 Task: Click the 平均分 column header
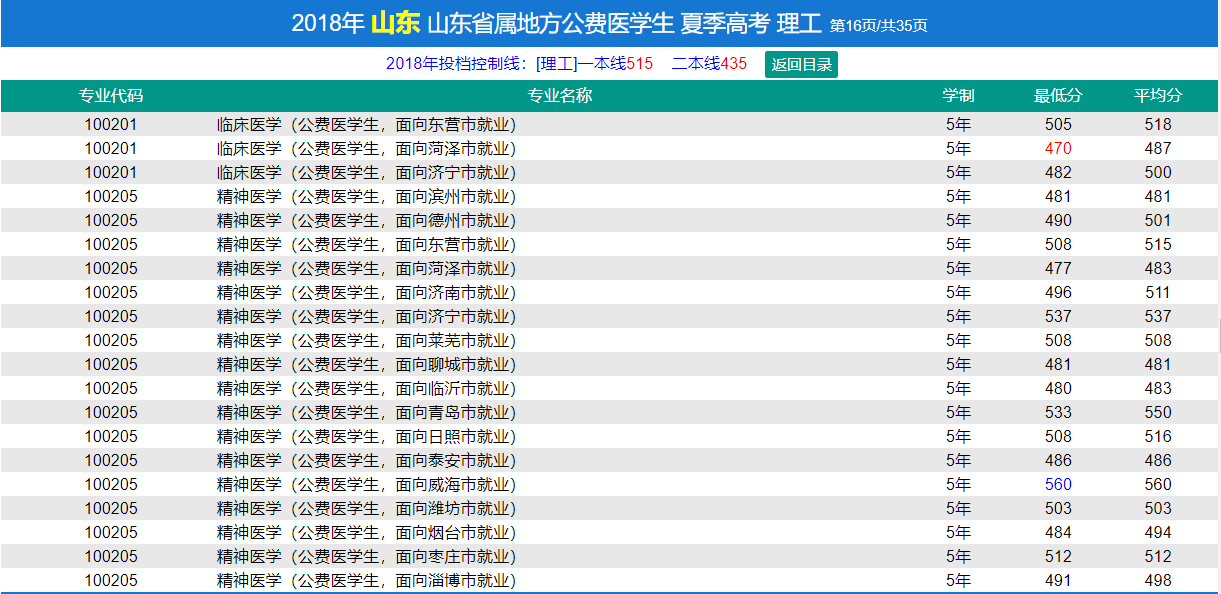1158,96
